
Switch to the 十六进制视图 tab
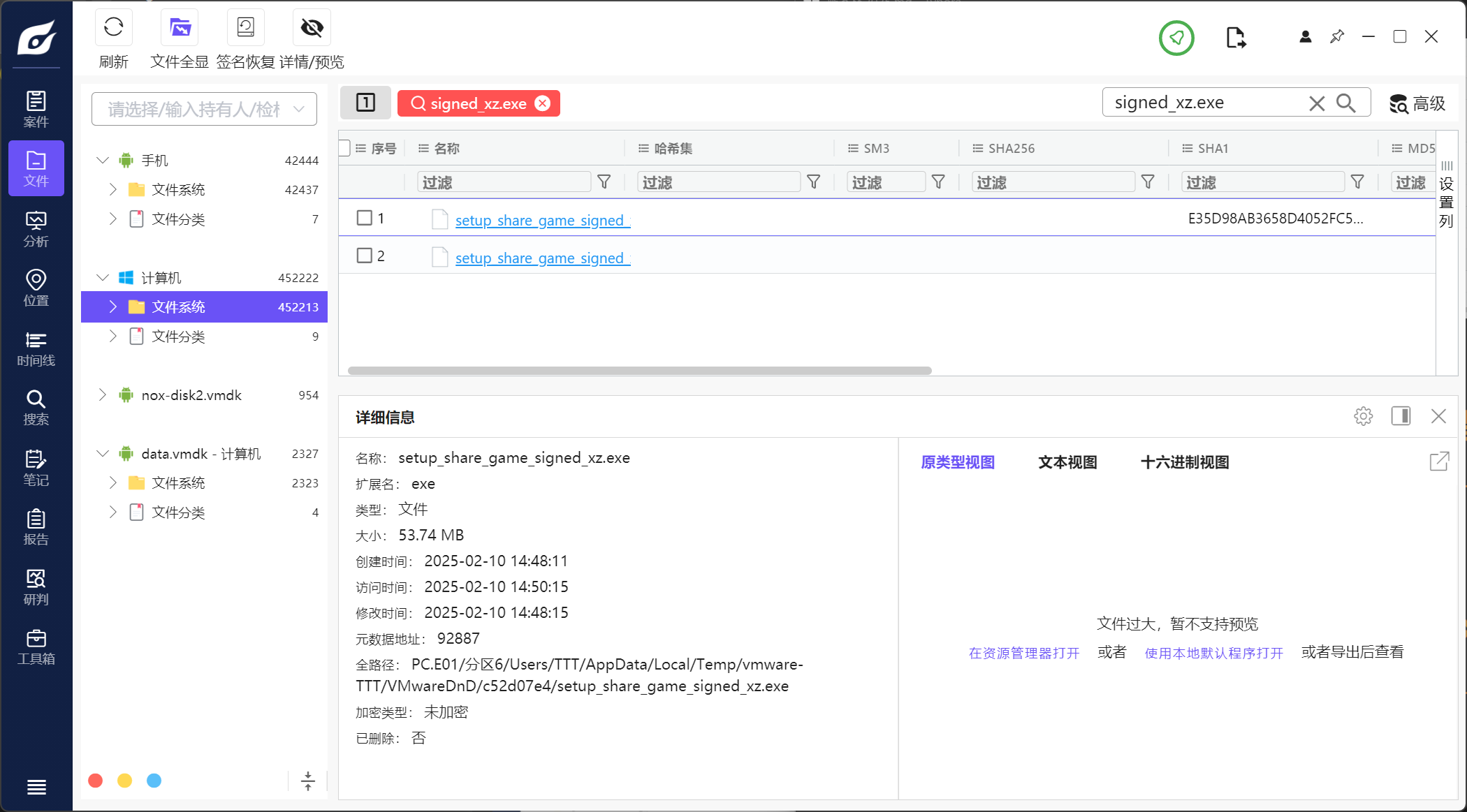1184,462
